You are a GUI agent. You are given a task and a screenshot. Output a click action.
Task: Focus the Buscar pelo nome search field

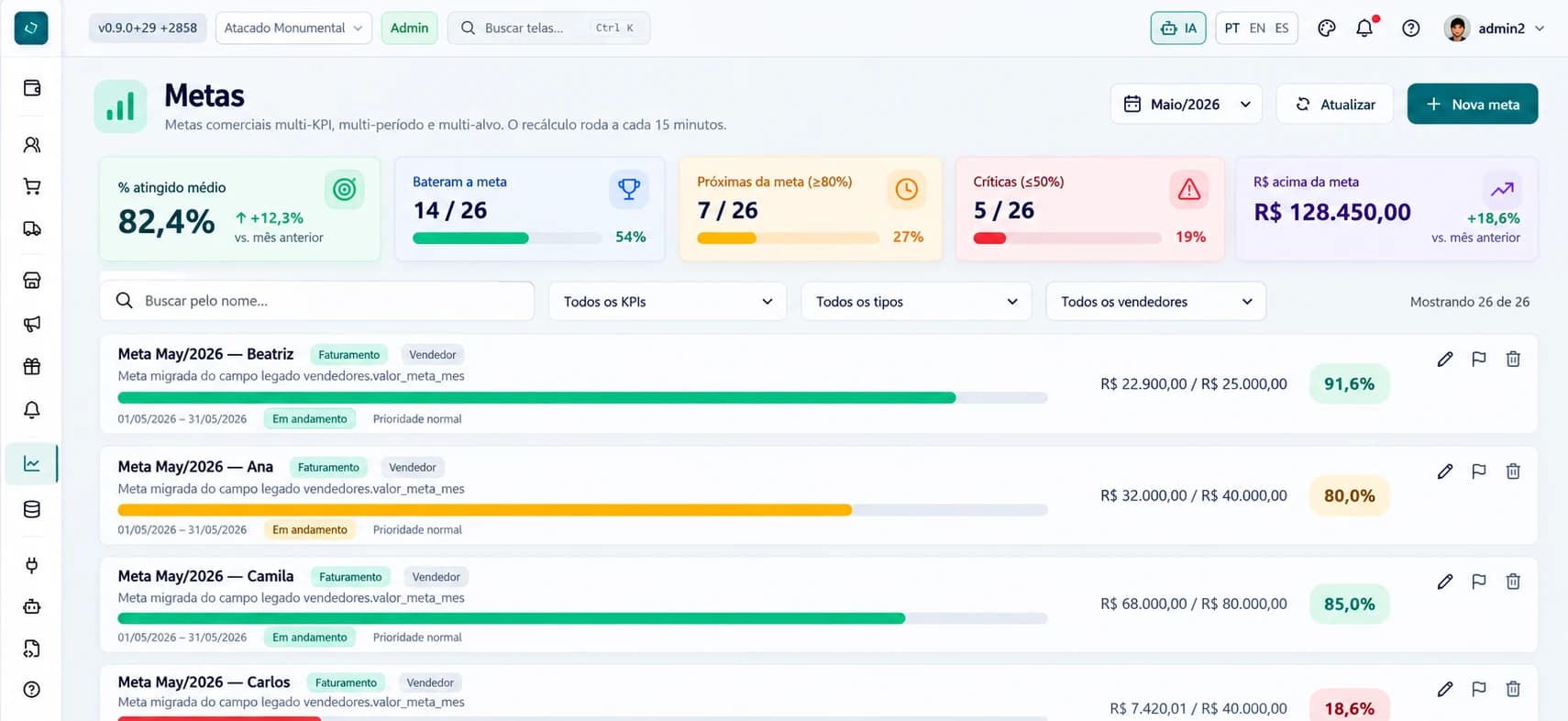(317, 301)
